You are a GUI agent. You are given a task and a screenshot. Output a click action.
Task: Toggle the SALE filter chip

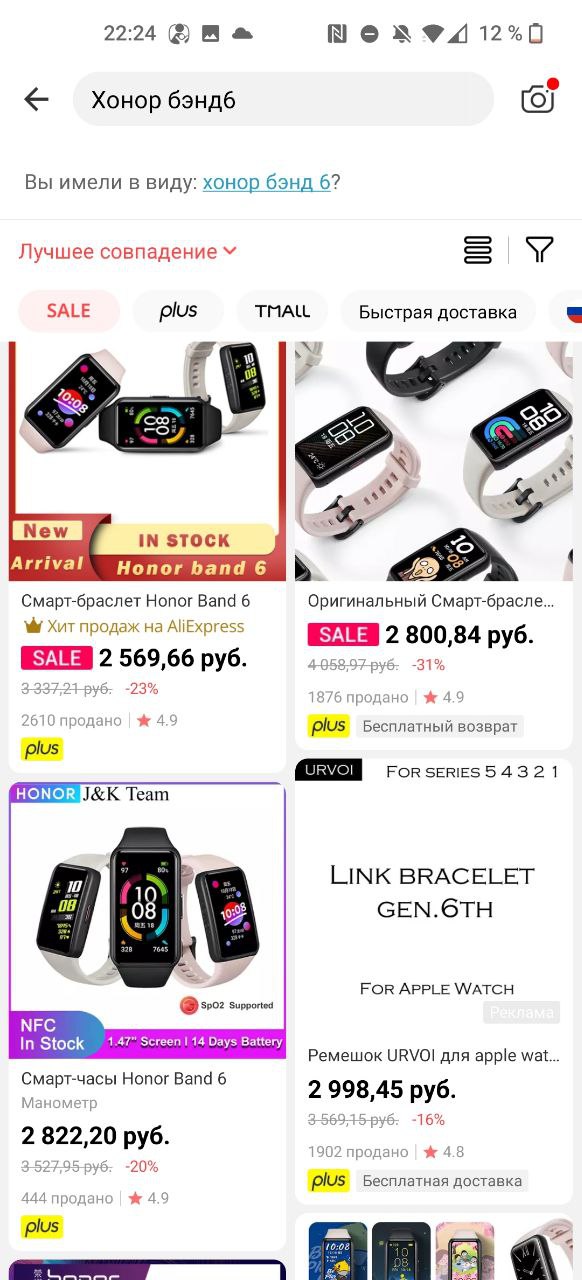coord(69,311)
